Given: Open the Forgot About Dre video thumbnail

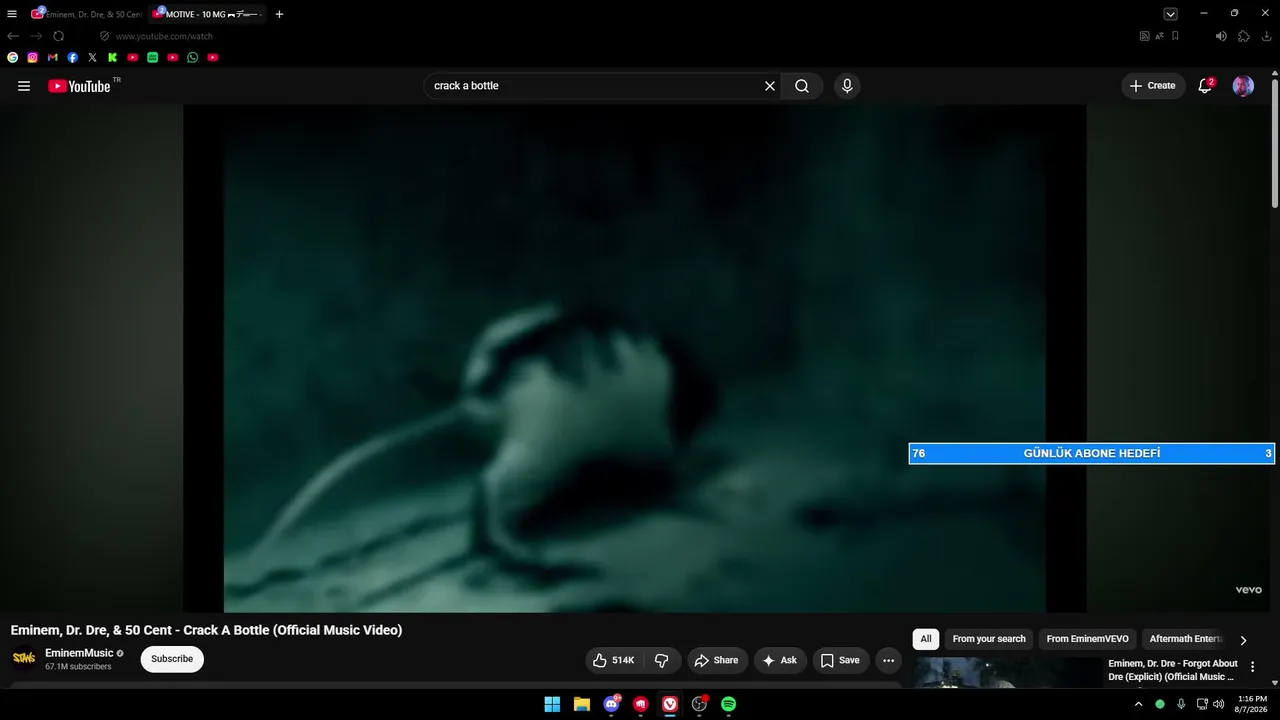Looking at the screenshot, I should click(x=1007, y=672).
